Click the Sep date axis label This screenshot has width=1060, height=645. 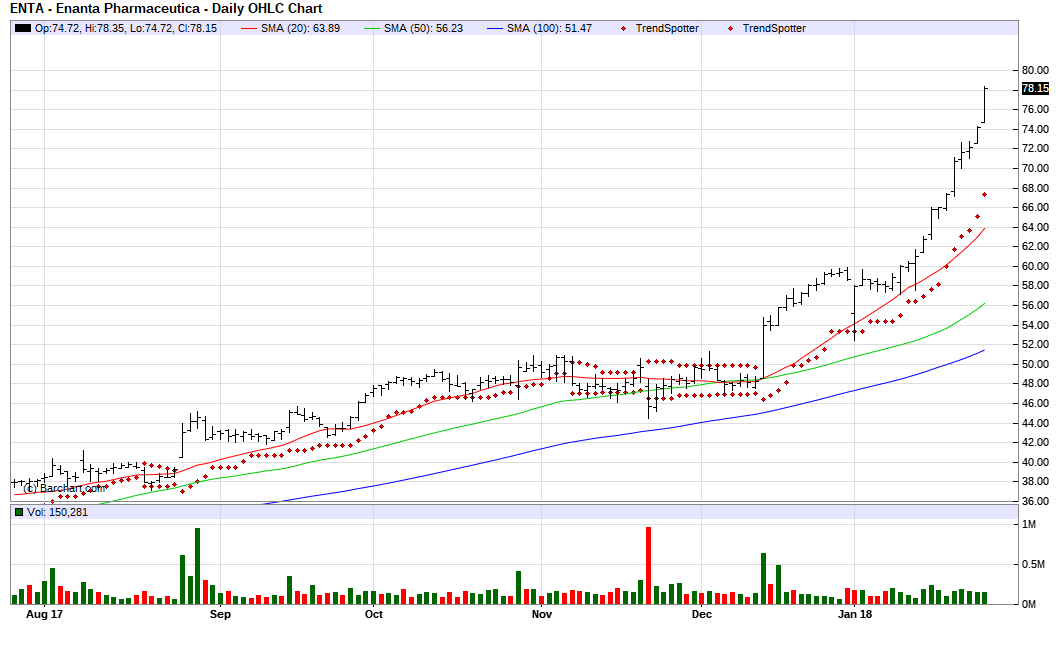point(220,615)
